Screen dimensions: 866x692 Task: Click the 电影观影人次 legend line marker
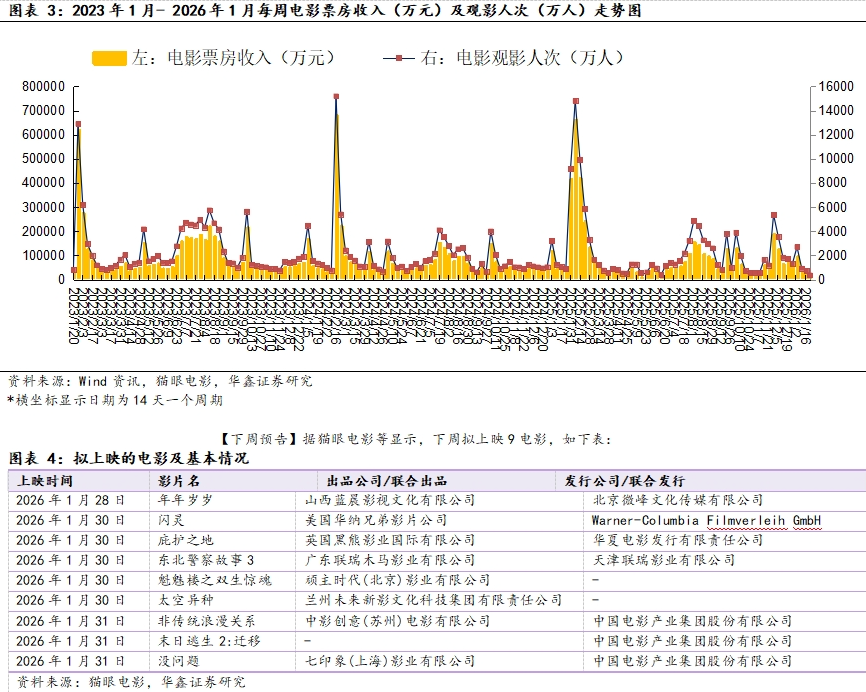point(399,58)
